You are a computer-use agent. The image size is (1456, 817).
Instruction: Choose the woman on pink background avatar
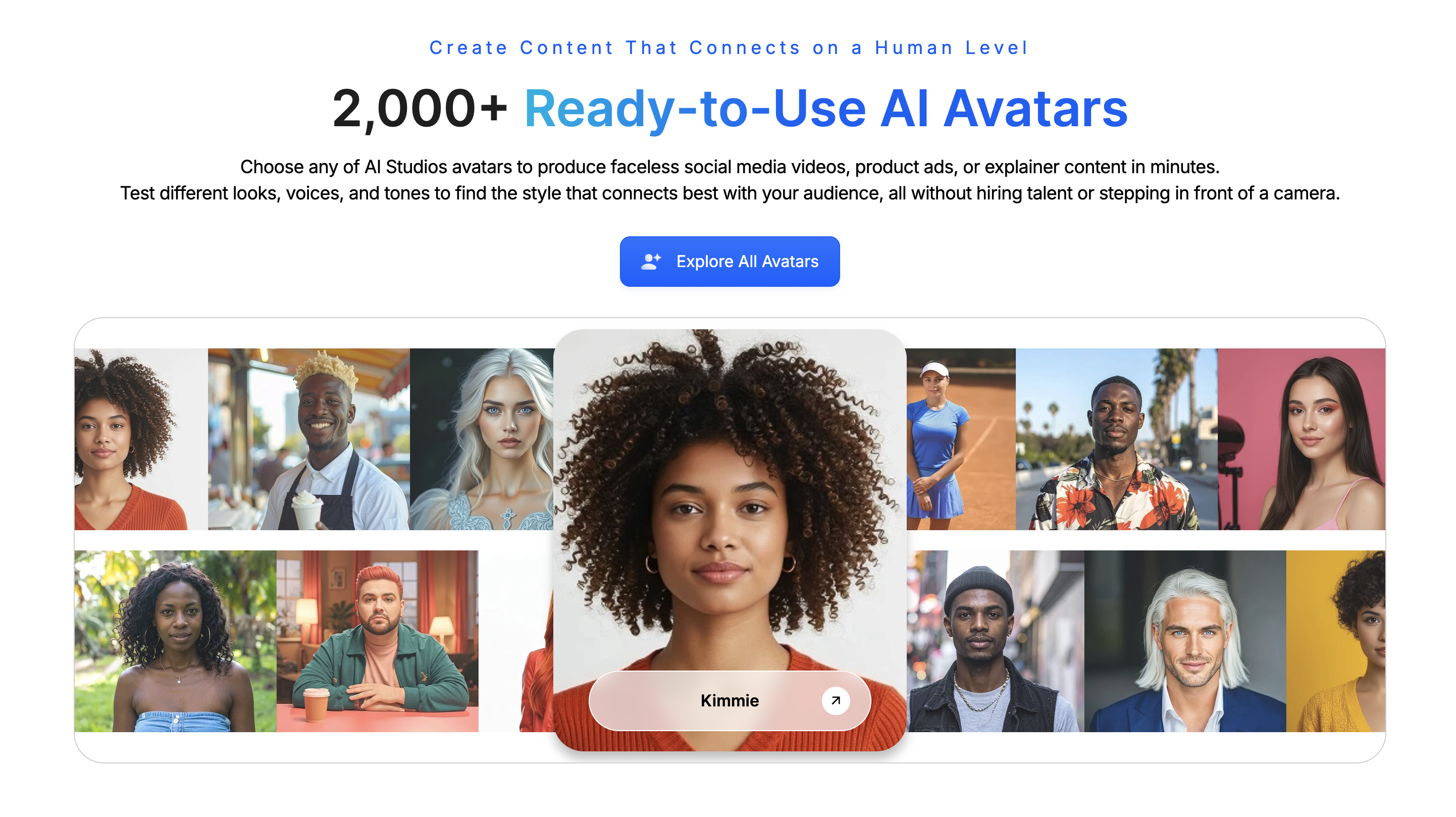(1301, 439)
